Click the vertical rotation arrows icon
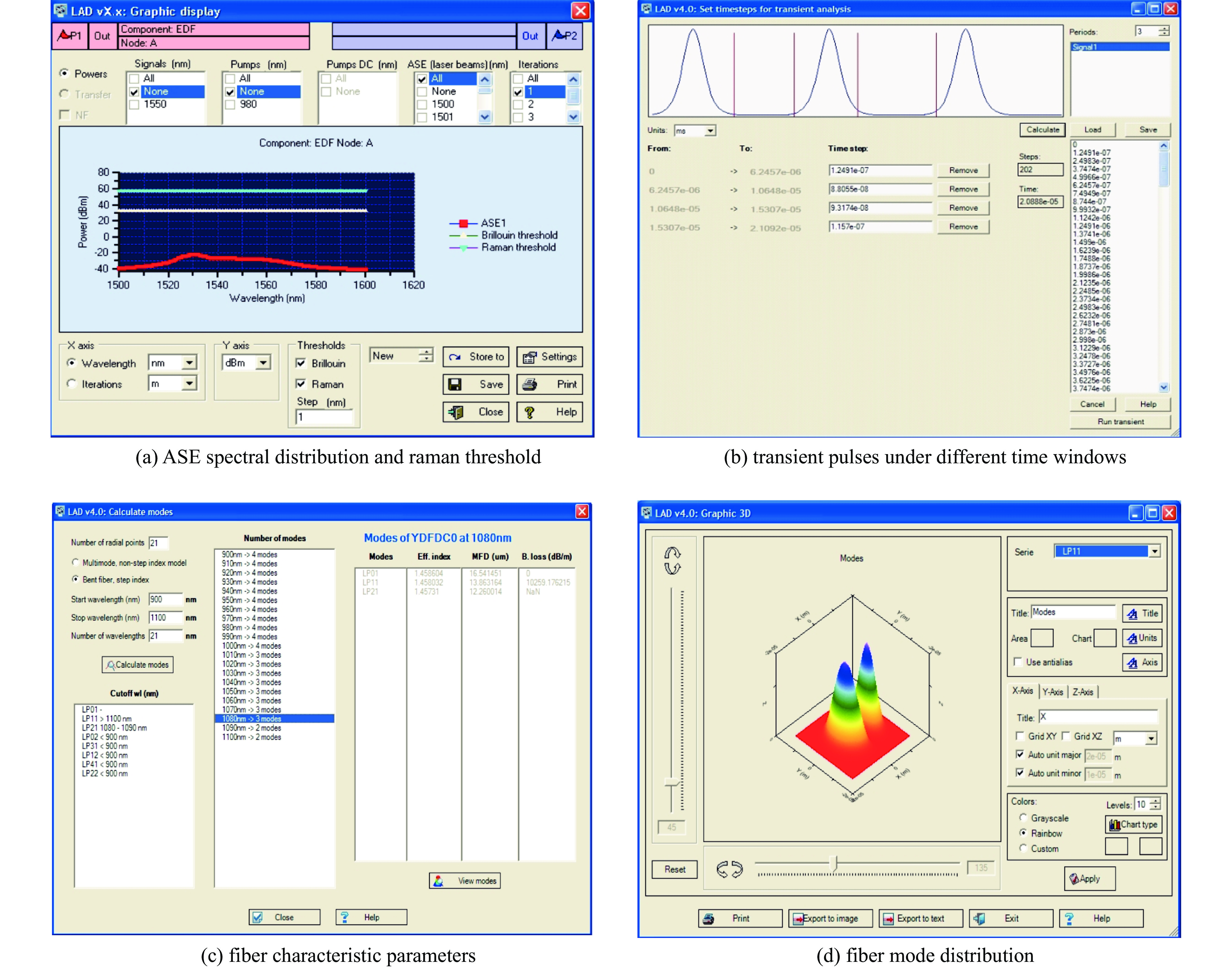 point(672,561)
